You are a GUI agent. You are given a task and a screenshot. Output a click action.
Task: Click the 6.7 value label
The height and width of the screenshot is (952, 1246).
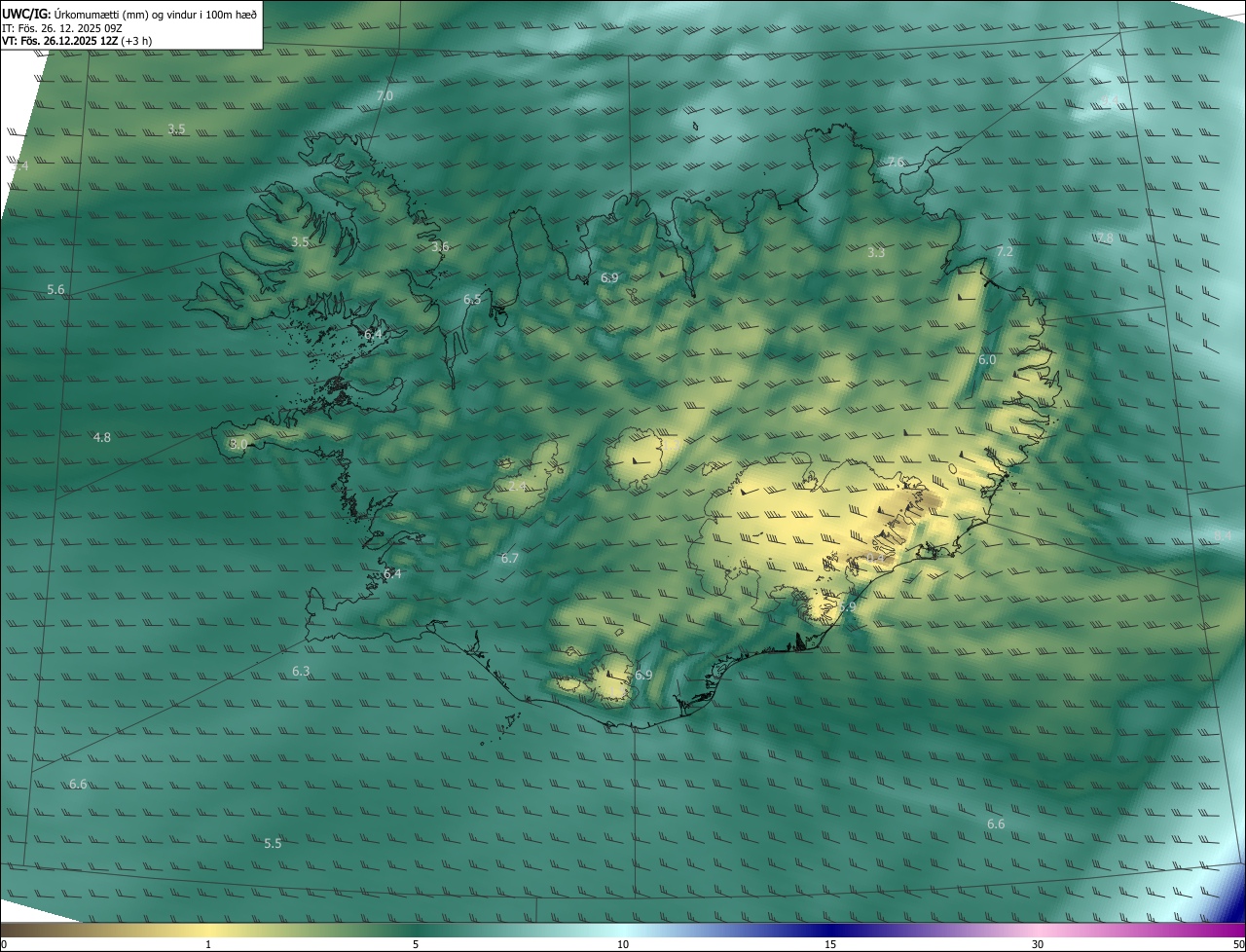[510, 559]
